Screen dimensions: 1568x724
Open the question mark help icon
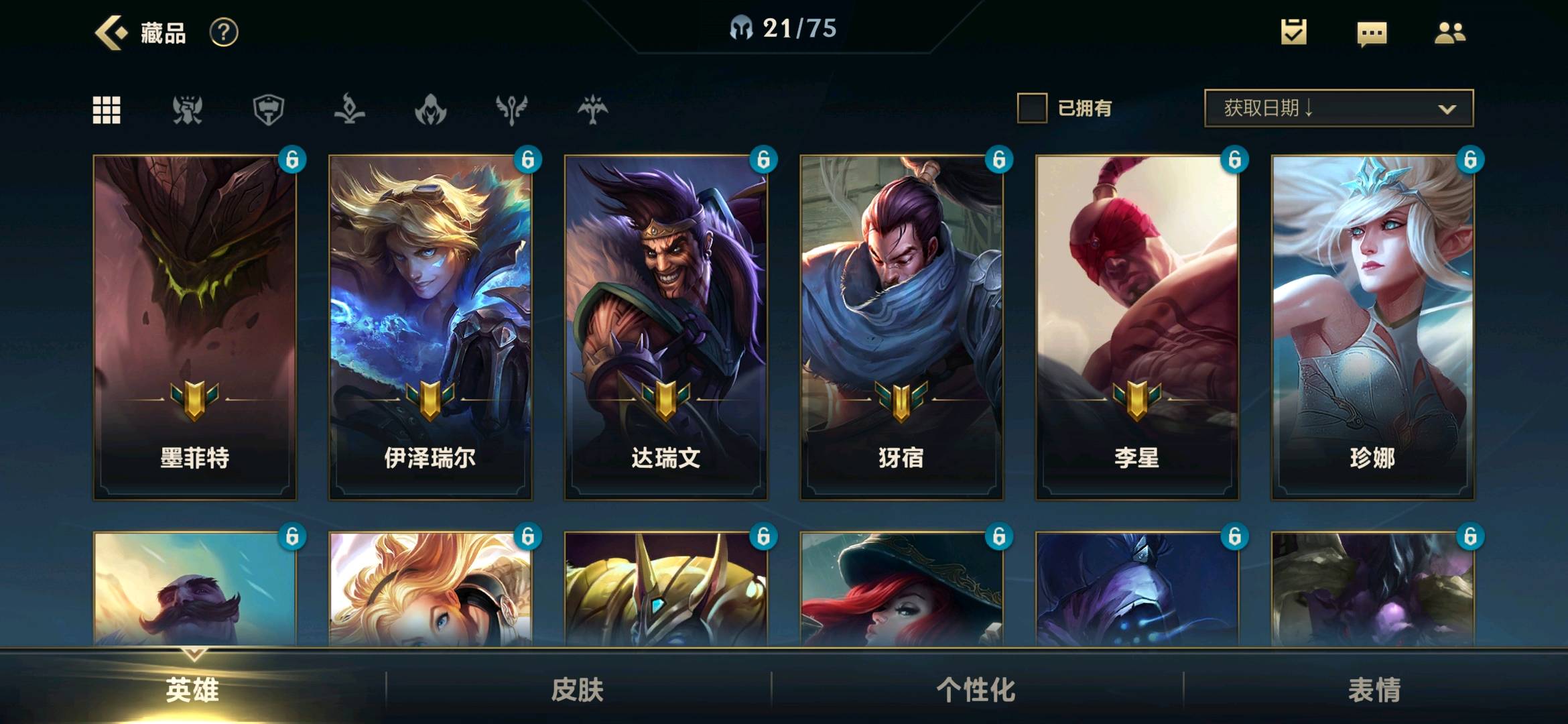(x=224, y=32)
